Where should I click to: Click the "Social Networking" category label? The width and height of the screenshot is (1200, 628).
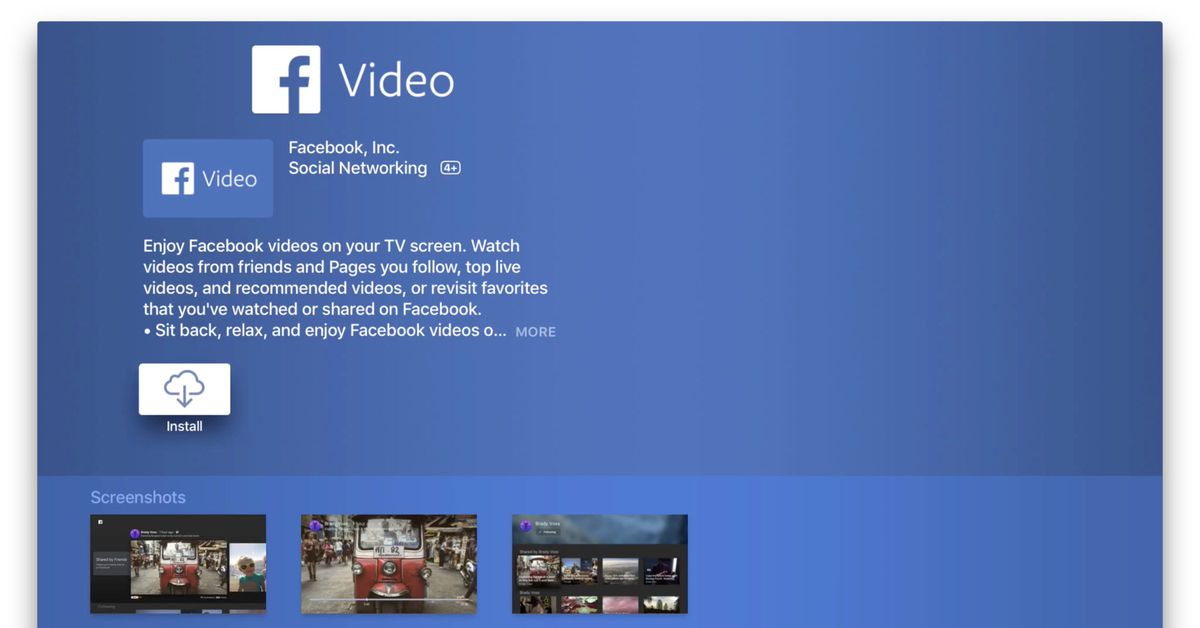[358, 168]
